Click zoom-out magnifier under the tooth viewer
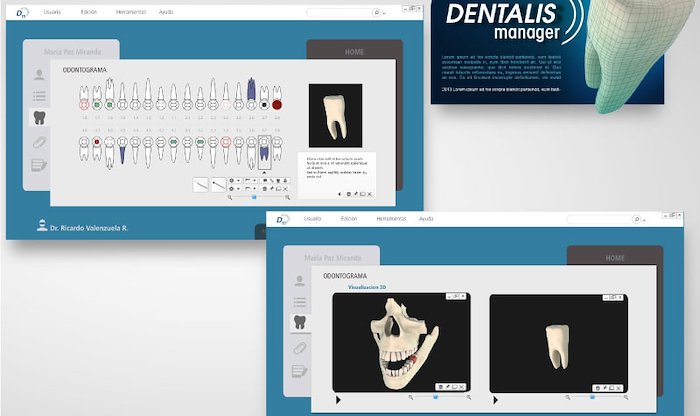 [x=568, y=397]
